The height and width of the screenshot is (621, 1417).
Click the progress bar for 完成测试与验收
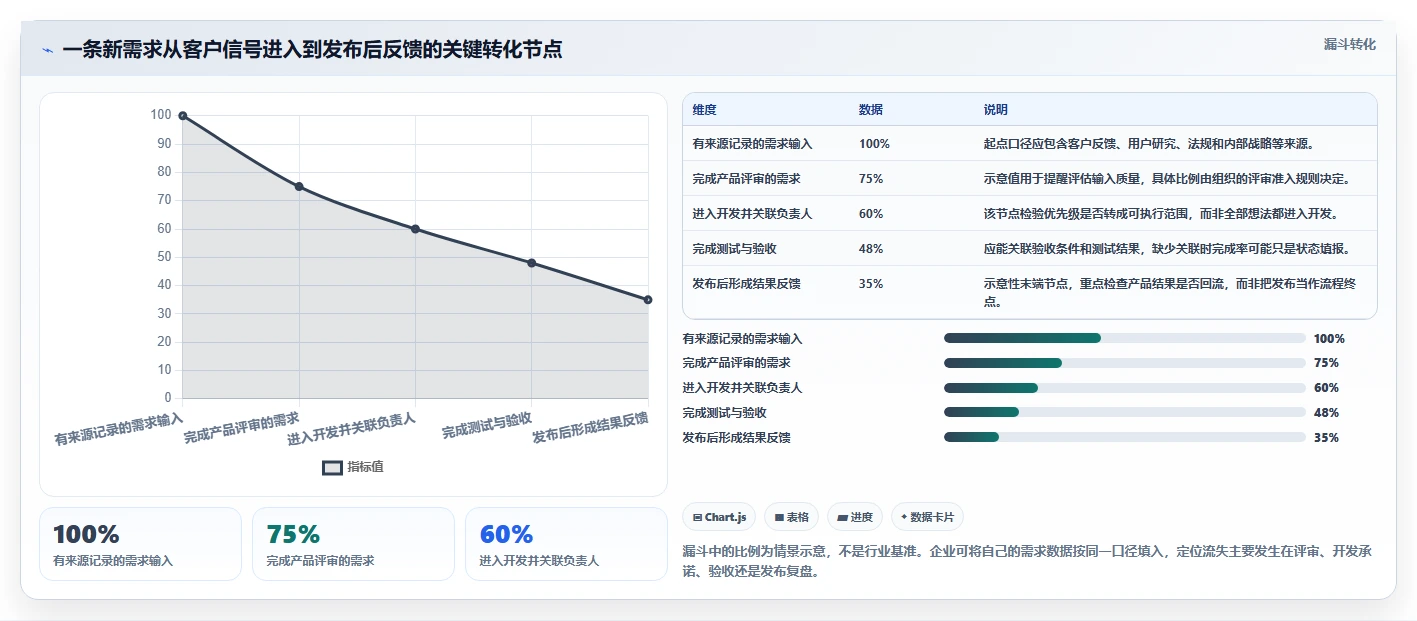[x=1125, y=412]
